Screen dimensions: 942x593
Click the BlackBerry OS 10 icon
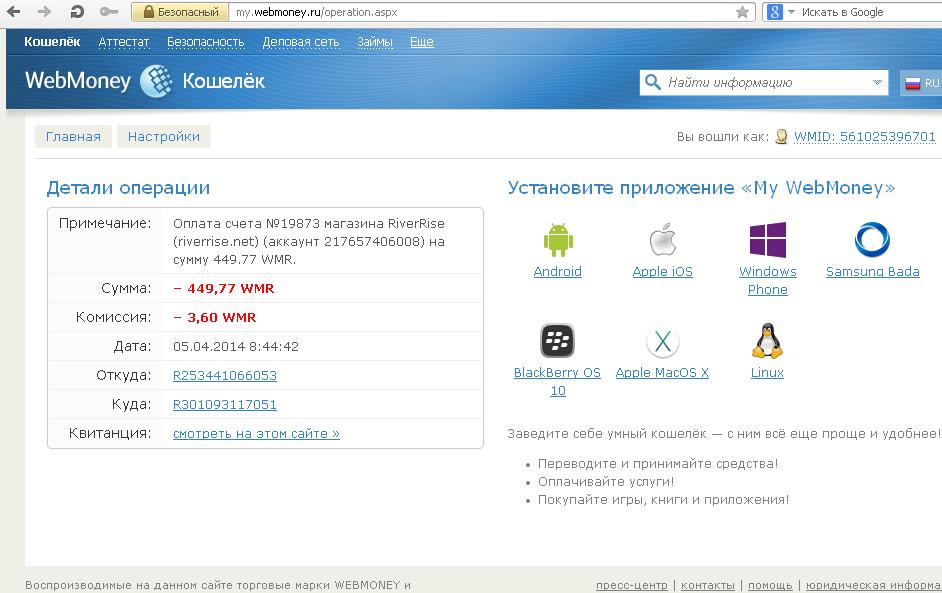(558, 341)
